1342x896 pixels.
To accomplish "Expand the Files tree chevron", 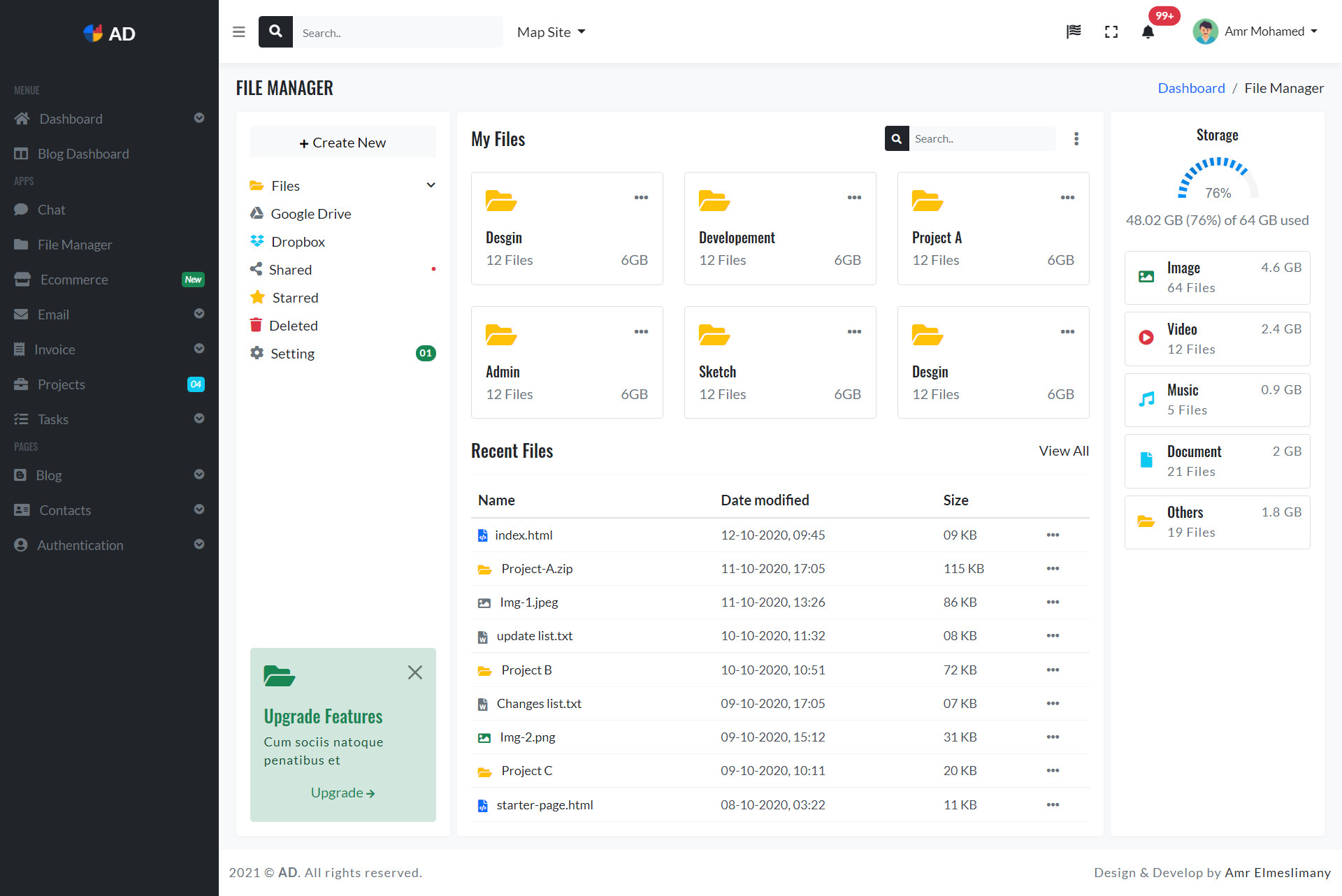I will [x=431, y=185].
